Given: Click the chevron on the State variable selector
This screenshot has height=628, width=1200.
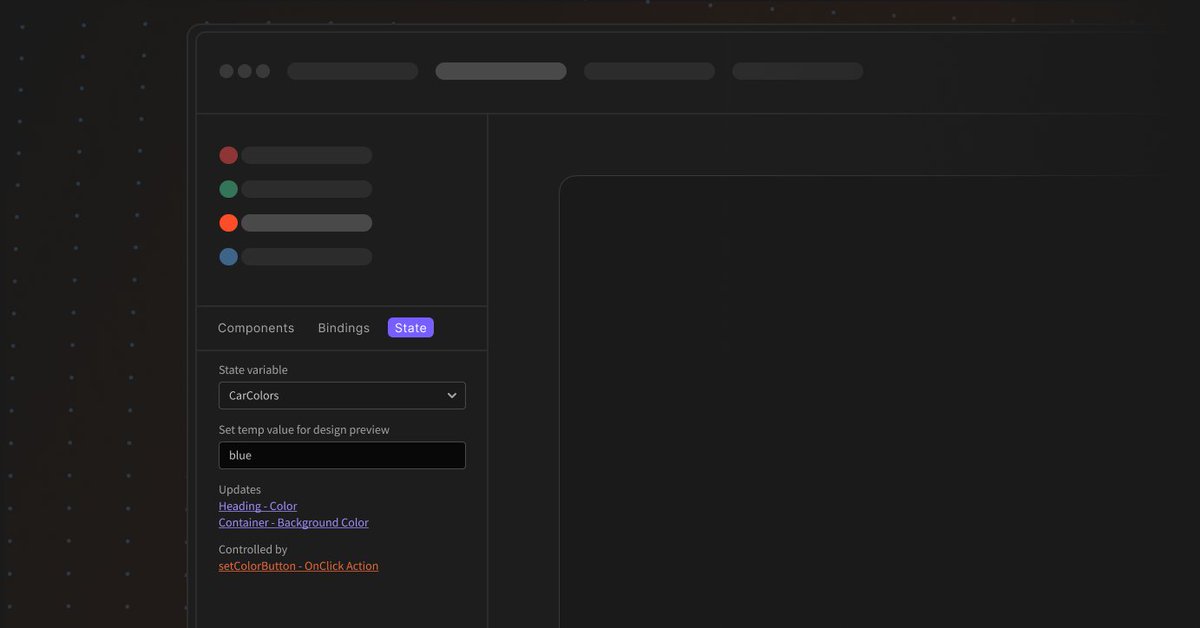Looking at the screenshot, I should point(452,395).
